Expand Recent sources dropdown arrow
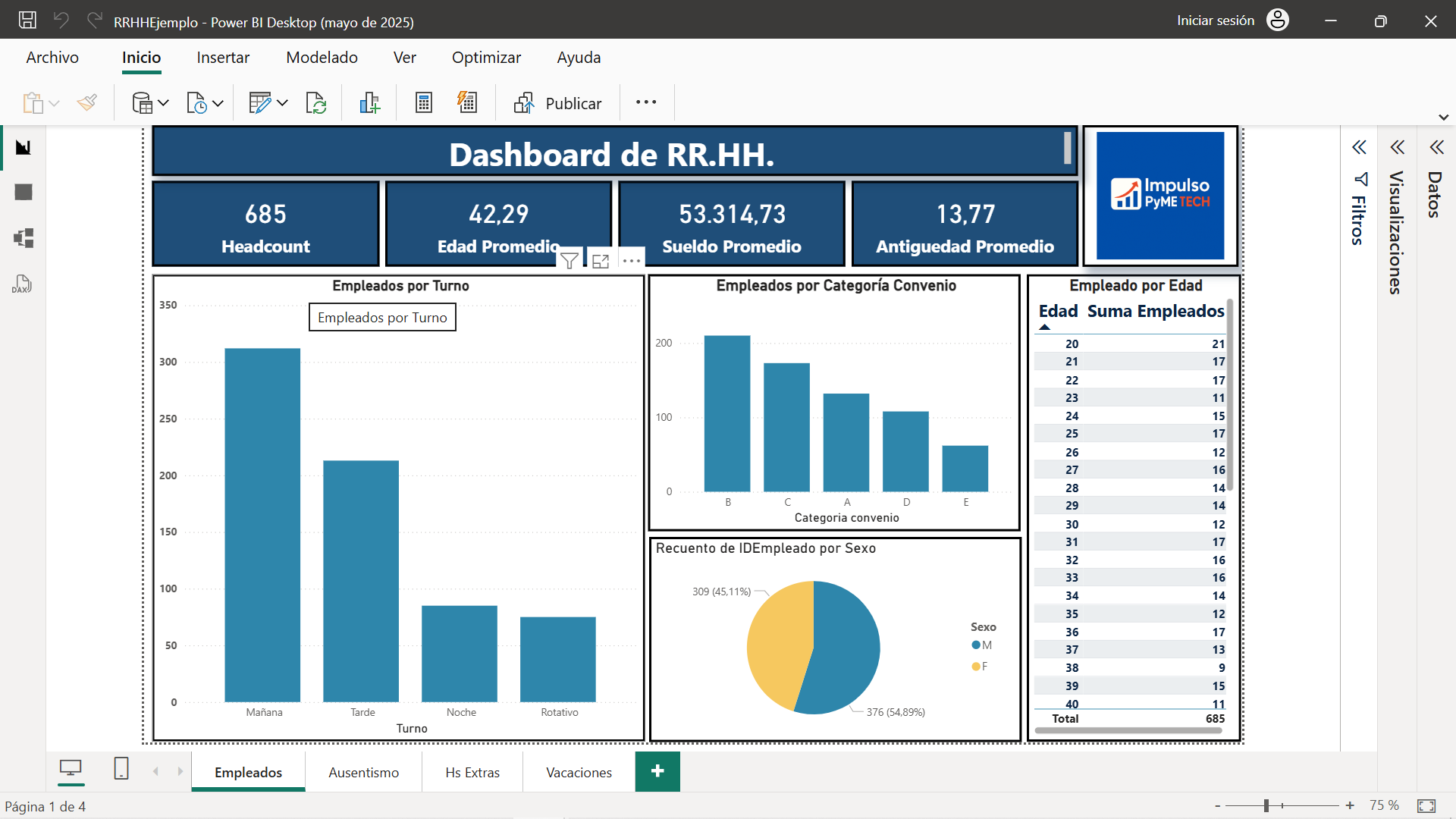Viewport: 1456px width, 819px height. [x=218, y=103]
